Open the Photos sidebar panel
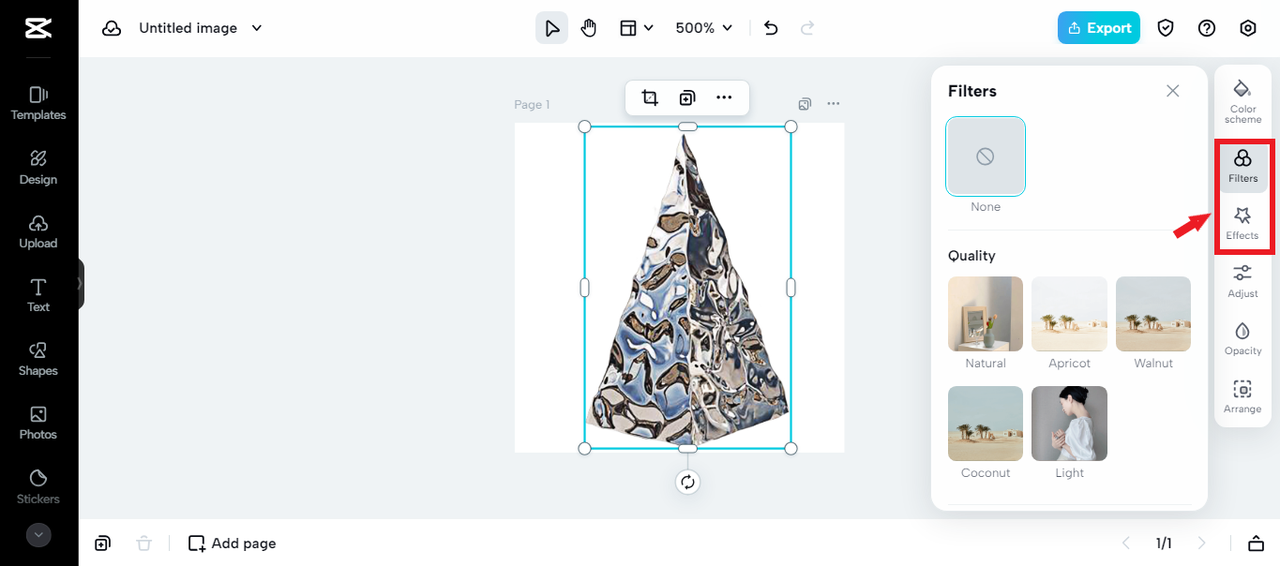This screenshot has height=566, width=1280. click(38, 423)
